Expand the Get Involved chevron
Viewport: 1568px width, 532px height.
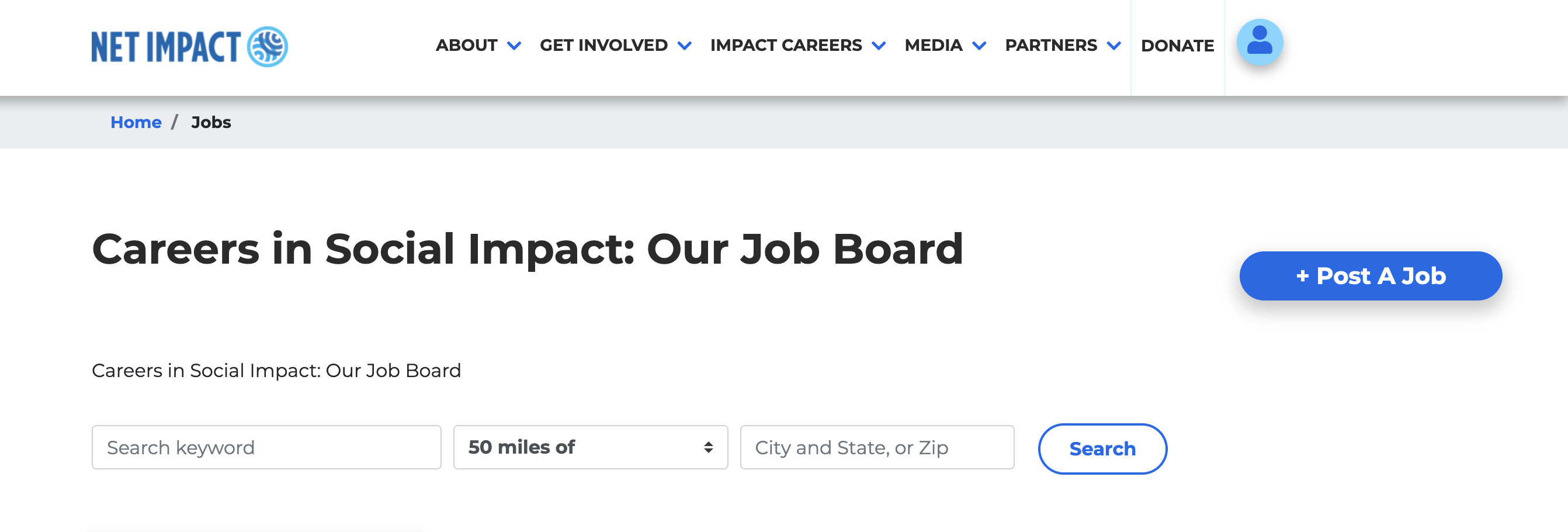pyautogui.click(x=684, y=46)
